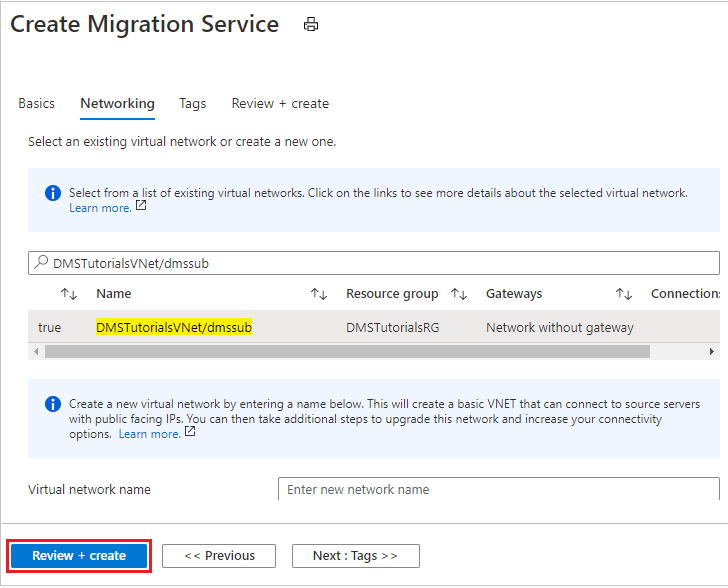728x588 pixels.
Task: Sort by the Gateways column arrows
Action: [623, 294]
